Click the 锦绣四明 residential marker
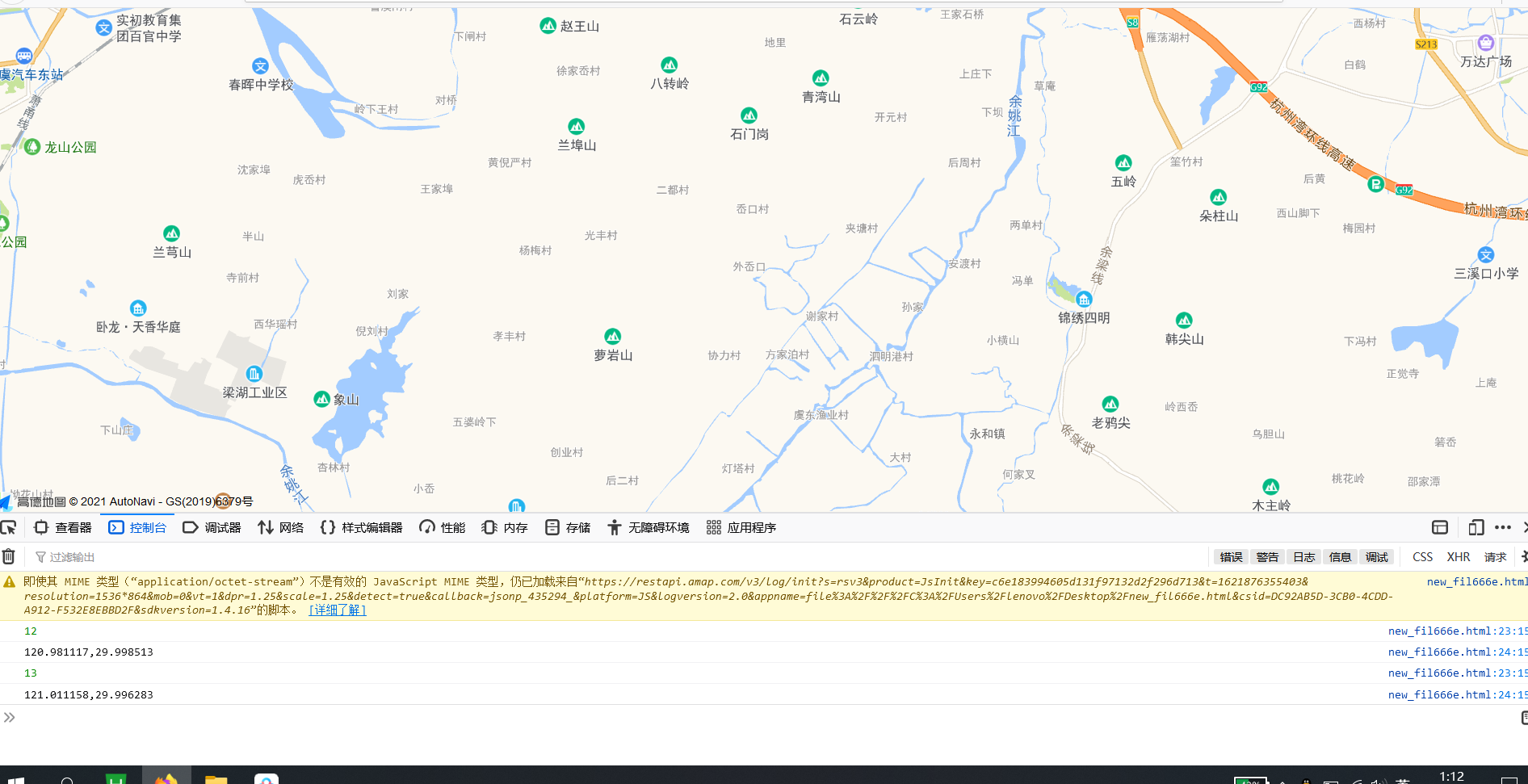Viewport: 1528px width, 784px height. click(x=1084, y=300)
